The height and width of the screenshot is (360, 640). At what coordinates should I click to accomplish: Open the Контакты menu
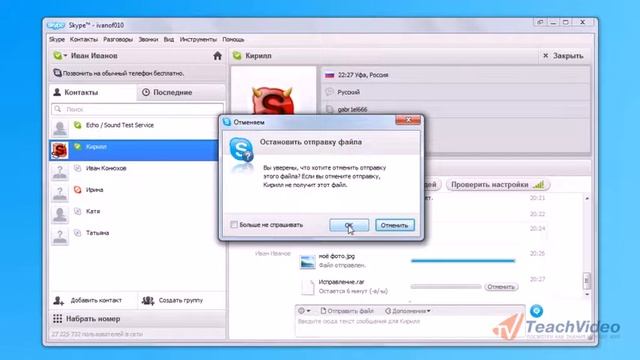(84, 40)
